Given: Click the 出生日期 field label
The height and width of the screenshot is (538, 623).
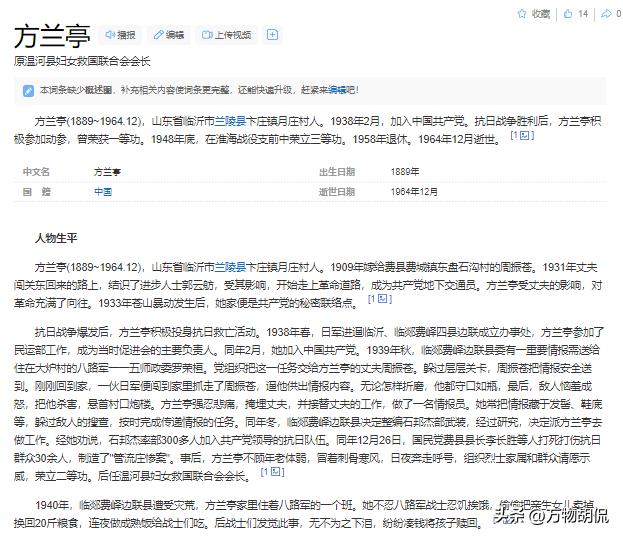Looking at the screenshot, I should point(337,172).
